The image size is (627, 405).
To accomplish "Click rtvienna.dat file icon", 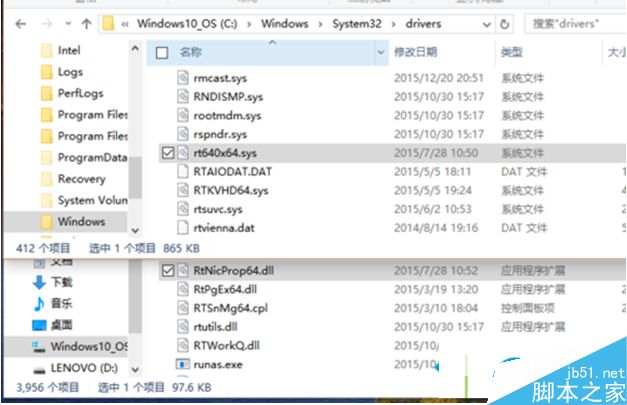I will click(183, 228).
